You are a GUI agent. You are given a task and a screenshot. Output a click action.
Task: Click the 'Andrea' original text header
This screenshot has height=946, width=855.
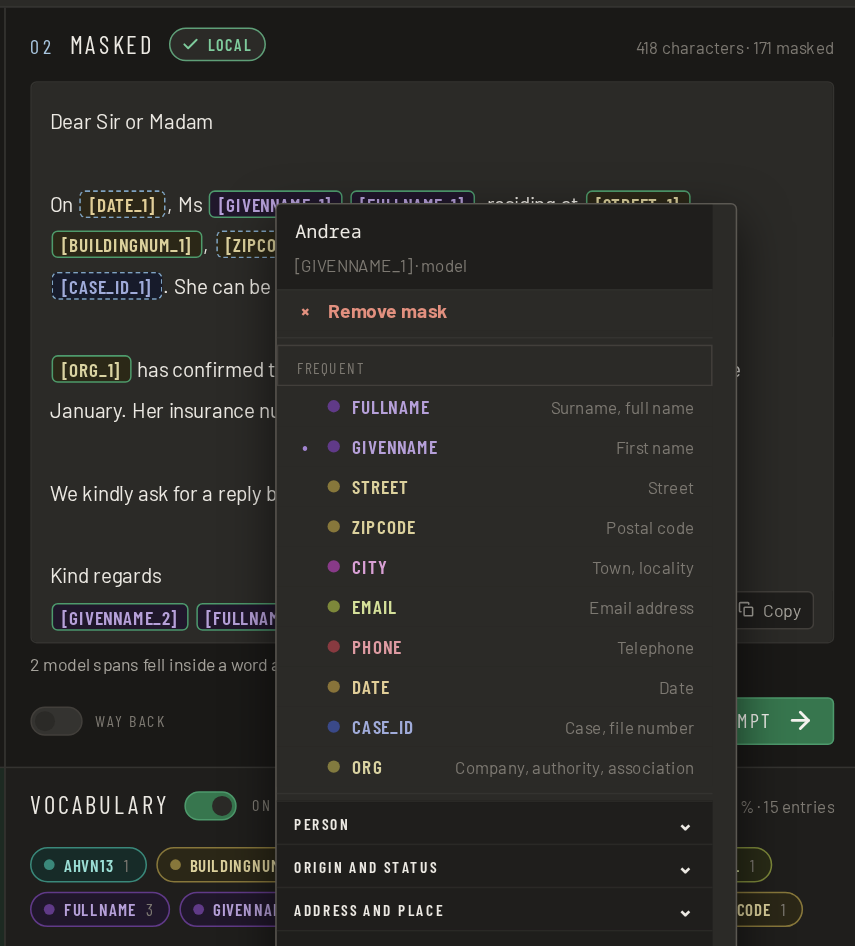(328, 232)
